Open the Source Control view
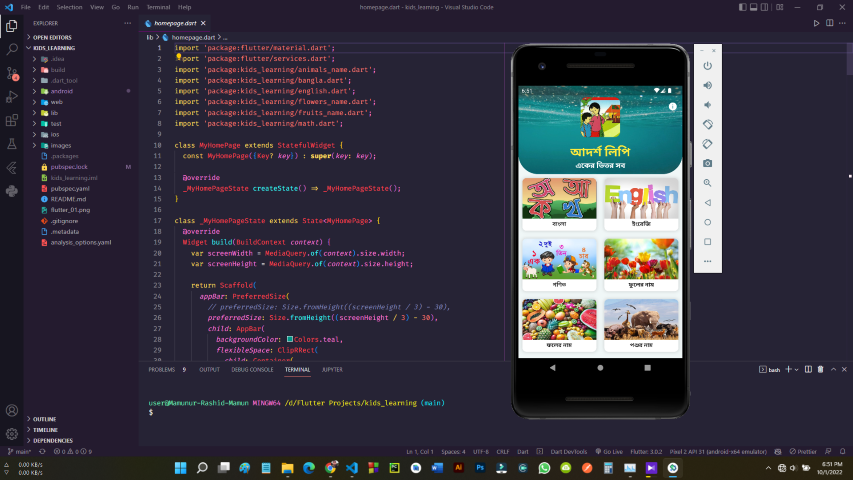Screen dimensions: 853x480 12,73
